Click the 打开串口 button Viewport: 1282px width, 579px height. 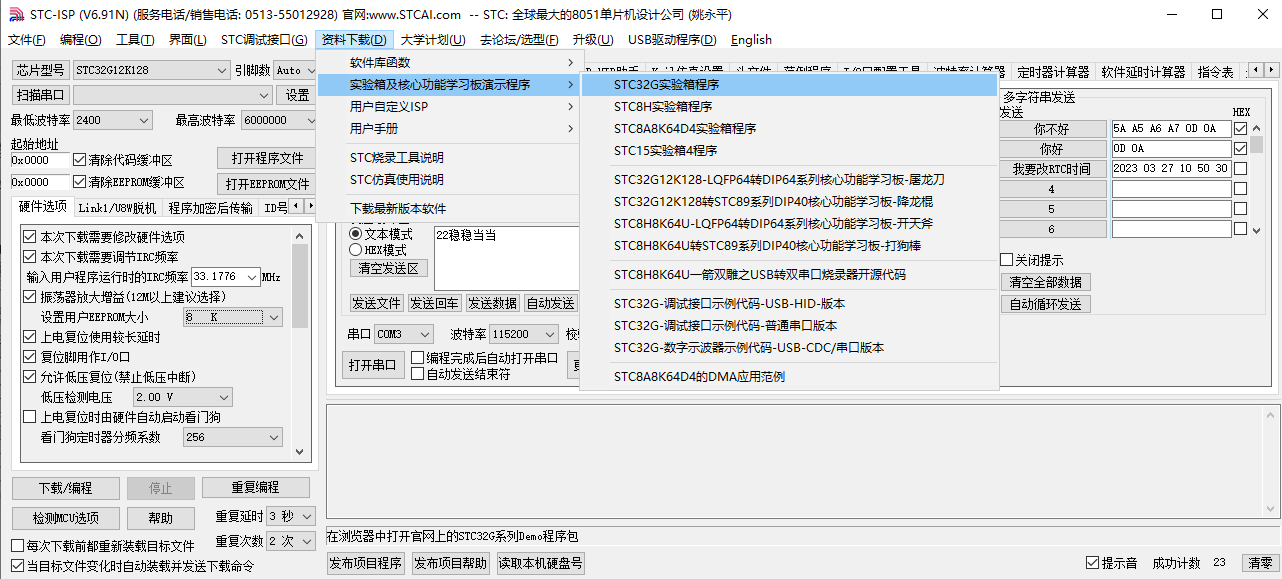click(x=373, y=365)
